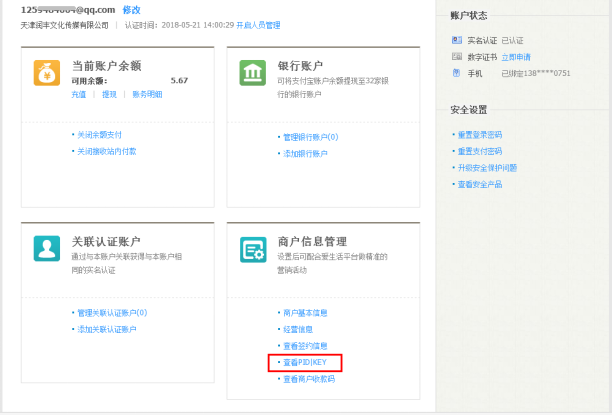Click the real-name verification ID card icon
The width and height of the screenshot is (612, 415).
coord(457,41)
